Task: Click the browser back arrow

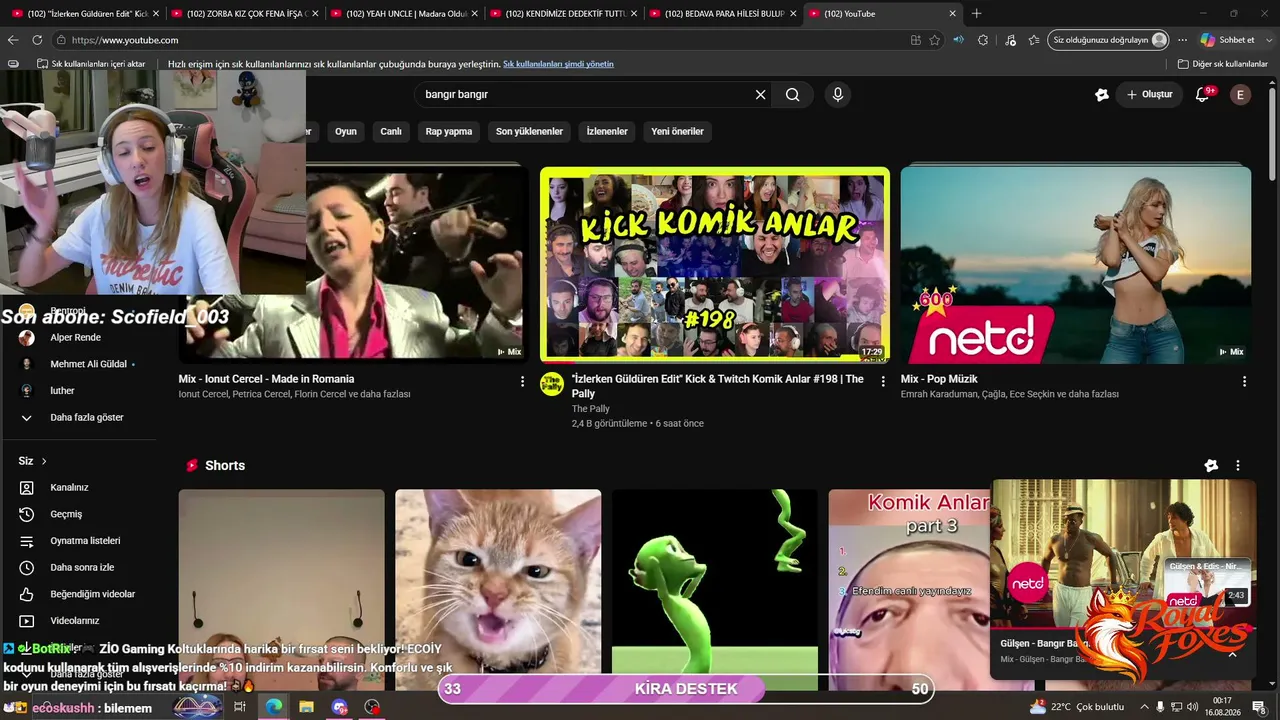Action: (x=13, y=40)
